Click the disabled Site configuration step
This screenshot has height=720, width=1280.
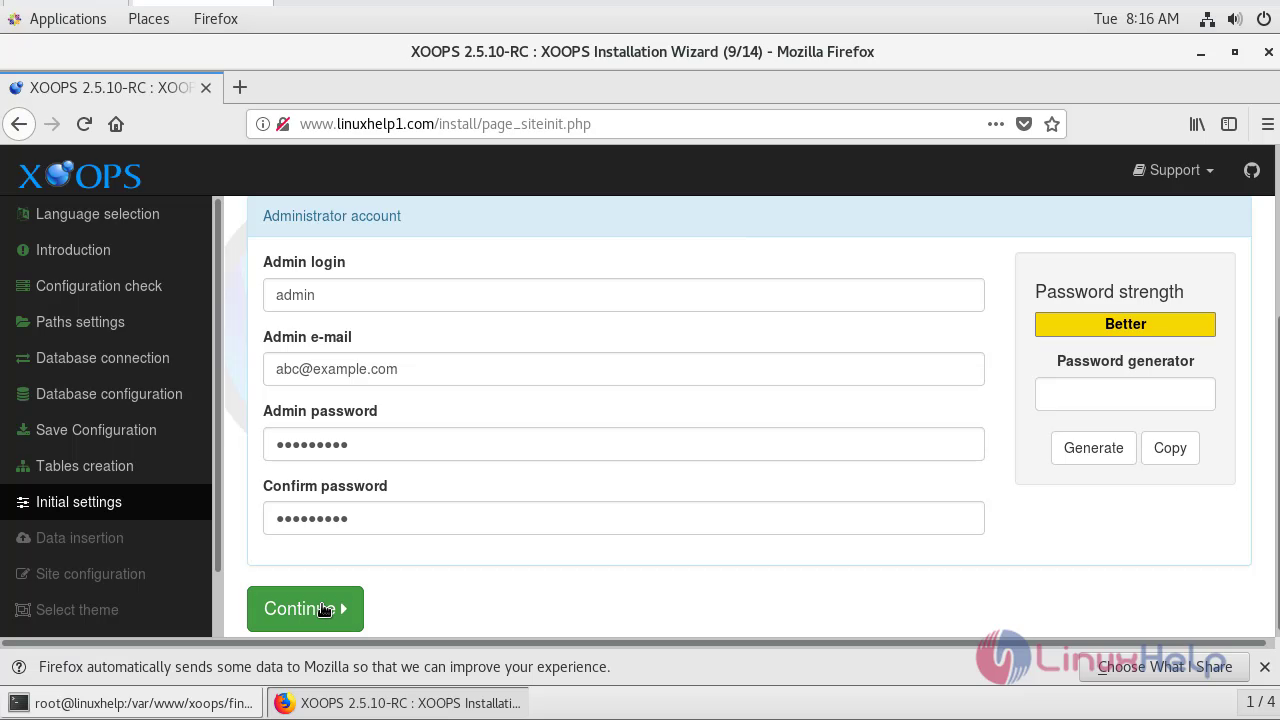(91, 574)
